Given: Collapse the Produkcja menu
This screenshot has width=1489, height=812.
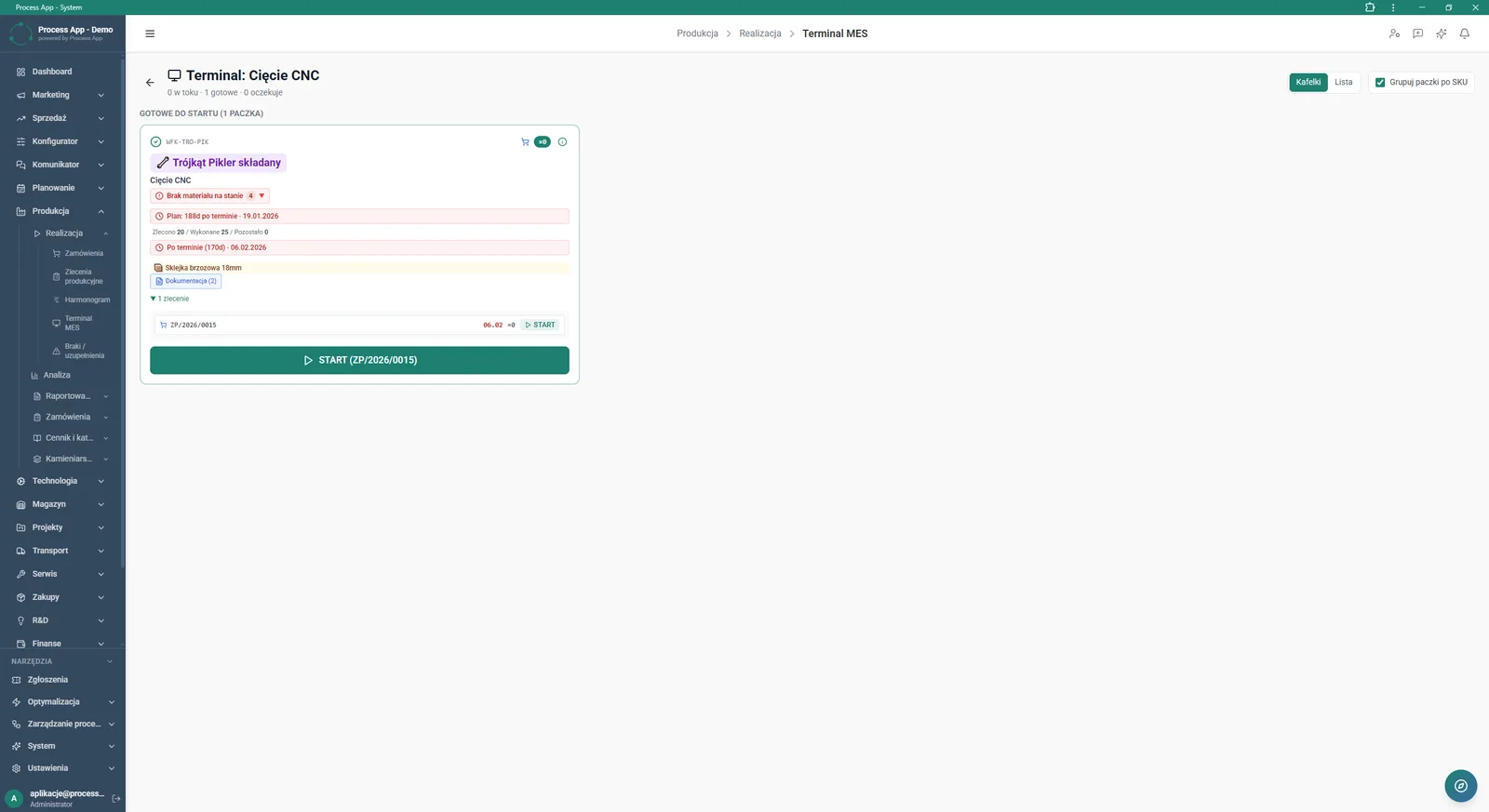Looking at the screenshot, I should coord(61,211).
